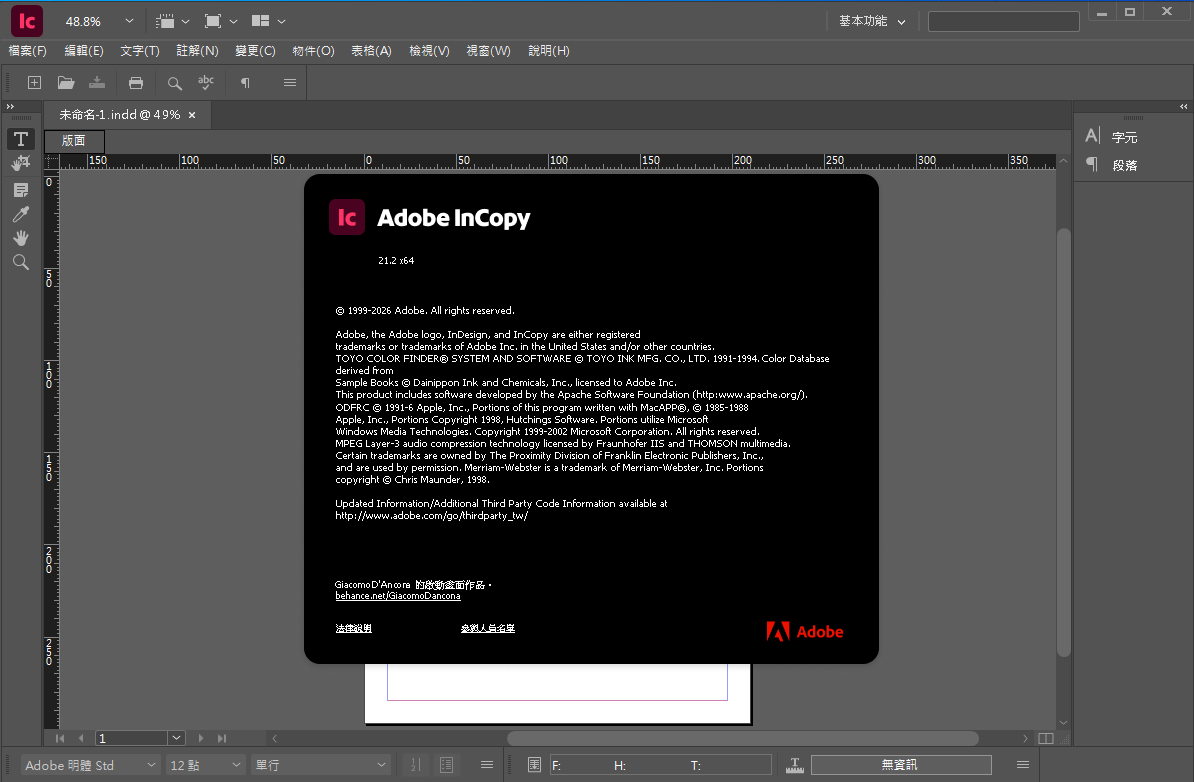The width and height of the screenshot is (1194, 782).
Task: Click the Open document folder icon
Action: tap(66, 83)
